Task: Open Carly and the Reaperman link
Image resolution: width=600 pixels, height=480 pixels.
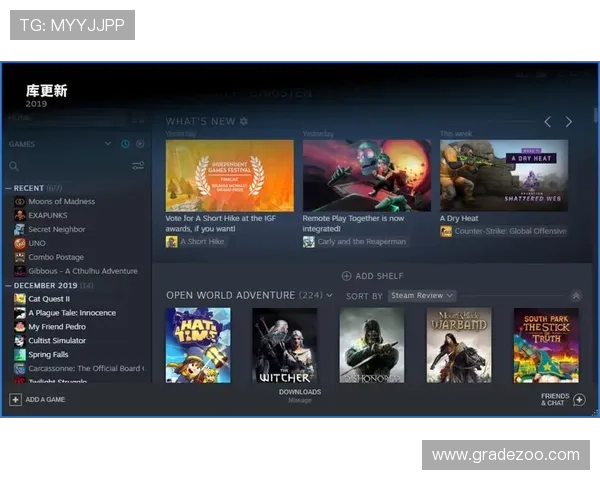Action: coord(362,242)
